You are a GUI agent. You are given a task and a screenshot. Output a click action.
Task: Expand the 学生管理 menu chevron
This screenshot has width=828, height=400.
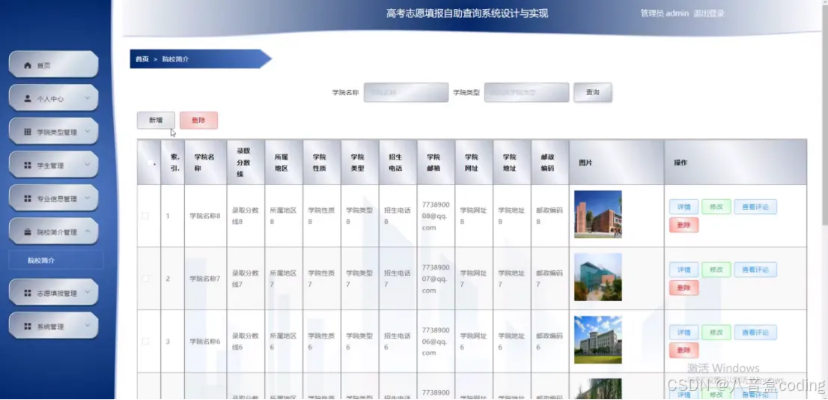(88, 165)
